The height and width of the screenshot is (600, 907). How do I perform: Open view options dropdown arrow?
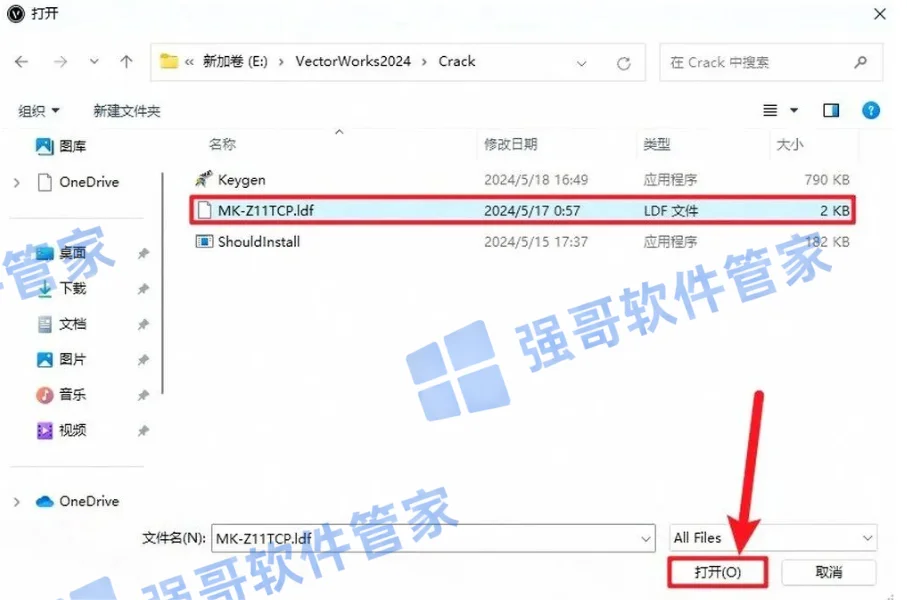[794, 111]
